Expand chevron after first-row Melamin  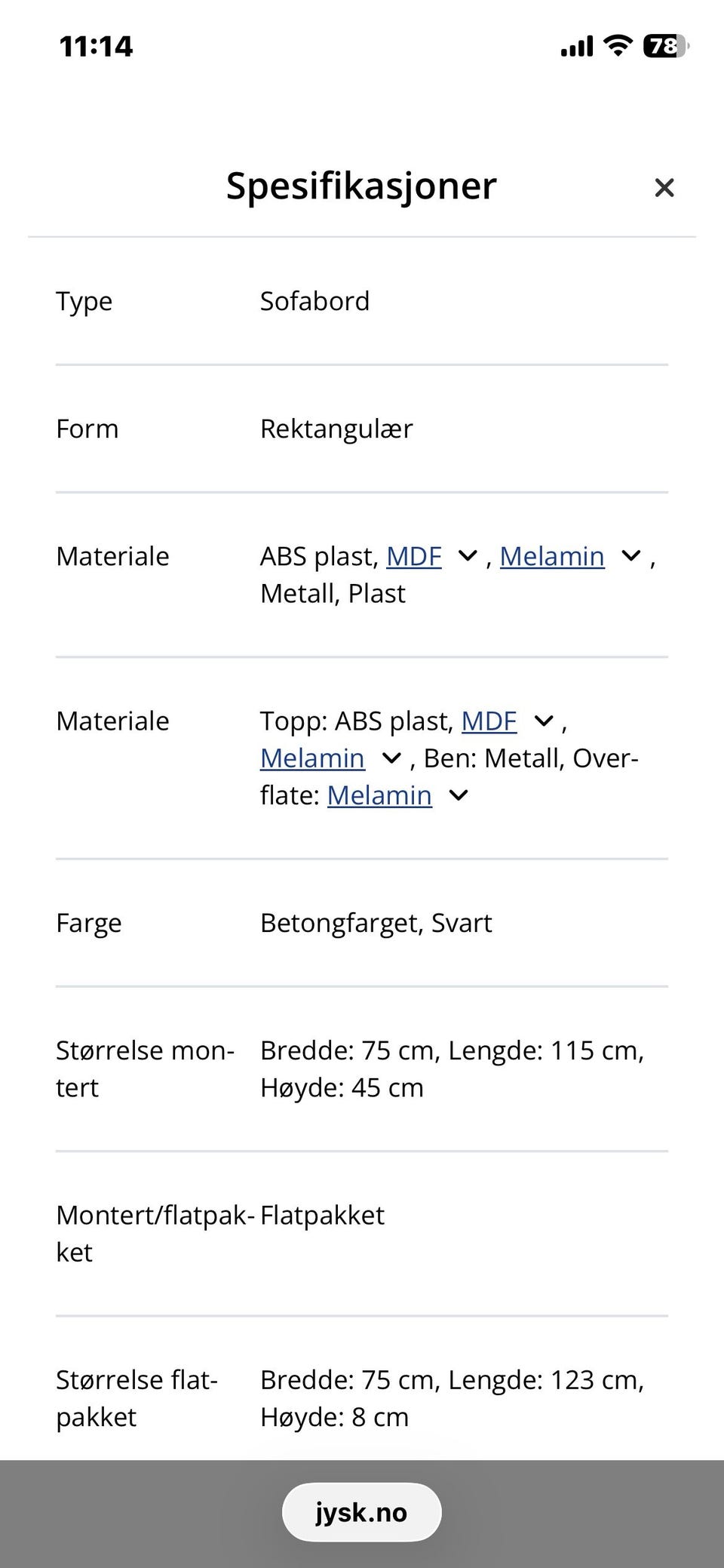(630, 556)
